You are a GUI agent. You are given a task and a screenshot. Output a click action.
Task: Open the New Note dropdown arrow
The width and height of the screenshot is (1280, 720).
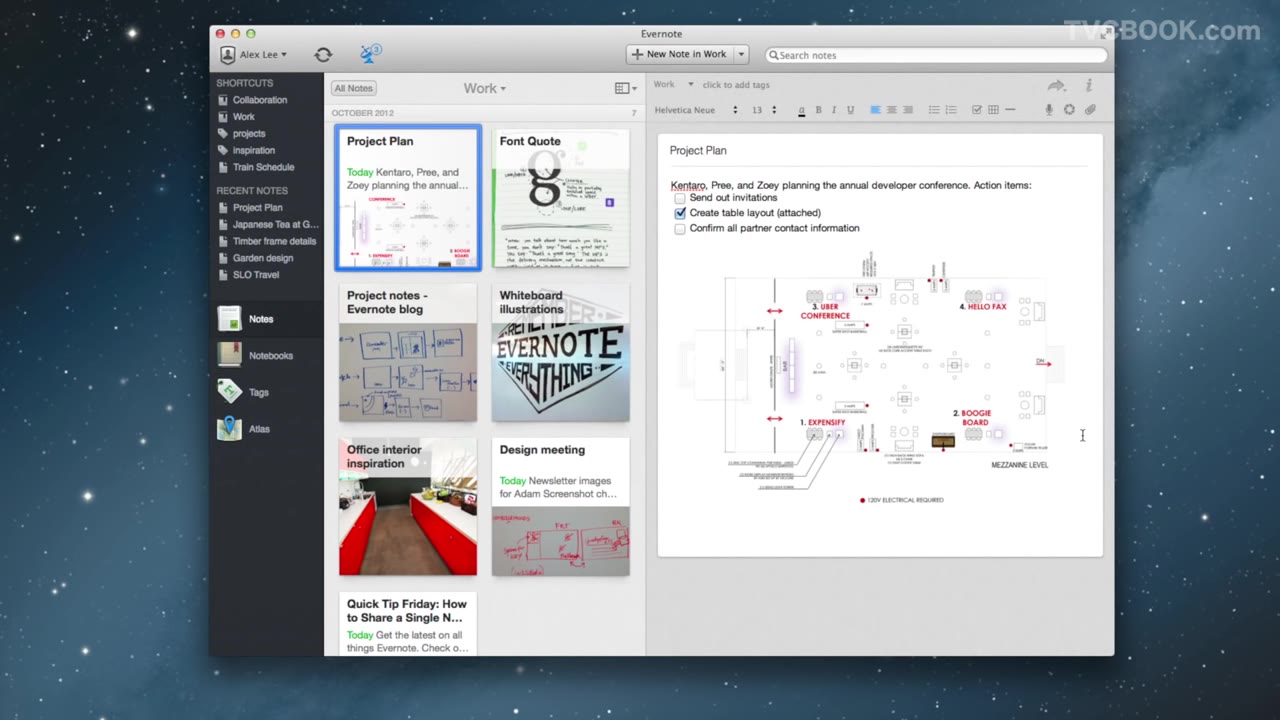[741, 54]
